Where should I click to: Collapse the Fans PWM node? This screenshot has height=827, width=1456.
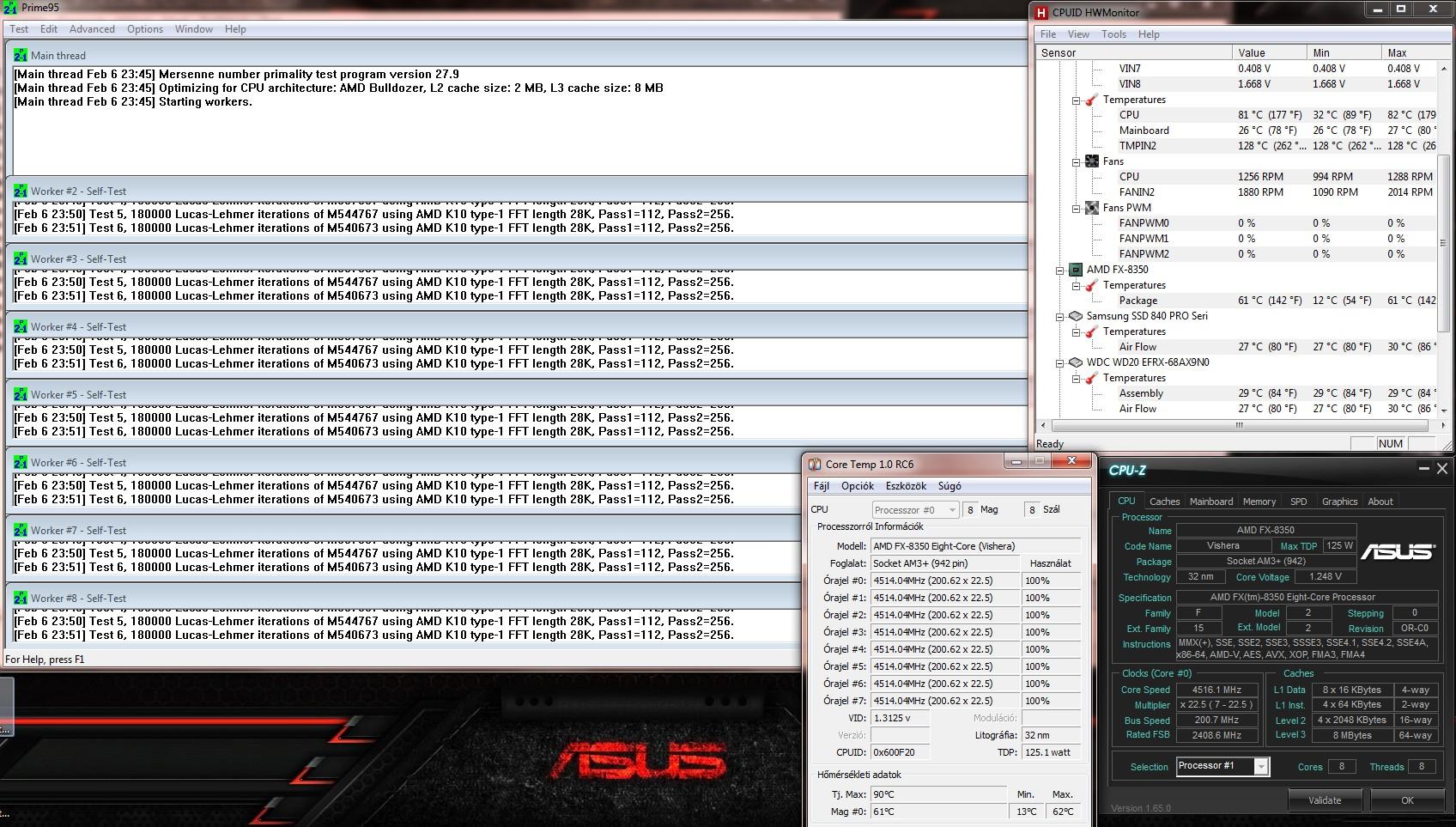[x=1076, y=208]
